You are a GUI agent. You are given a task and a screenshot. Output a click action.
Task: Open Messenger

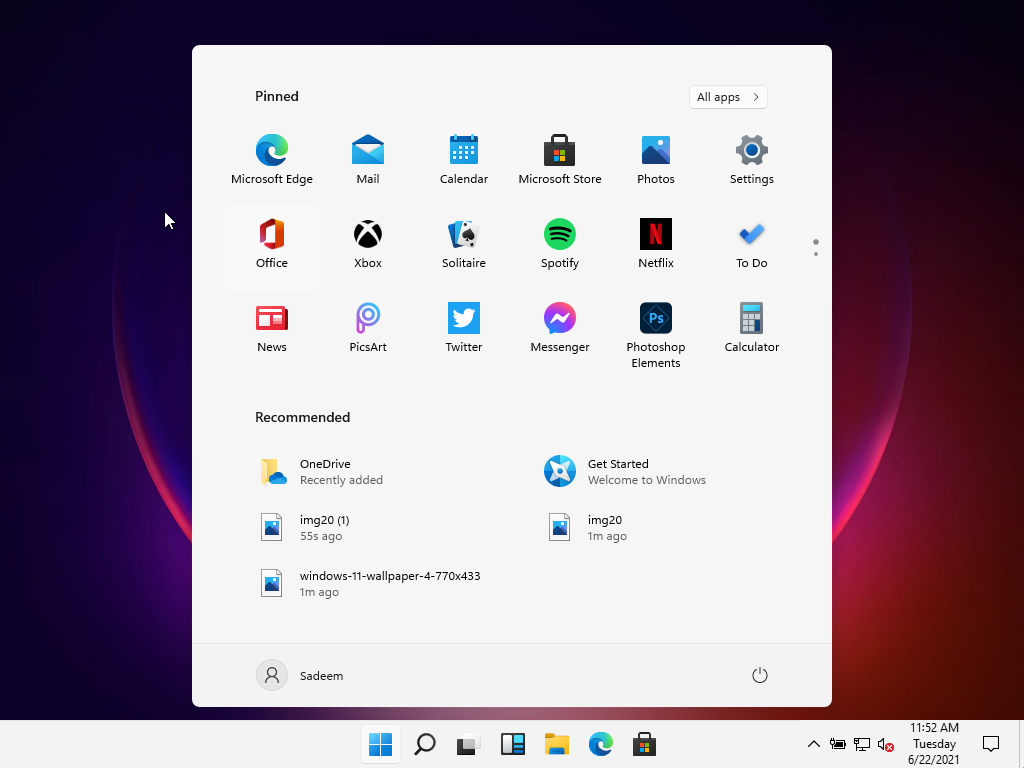[x=560, y=328]
